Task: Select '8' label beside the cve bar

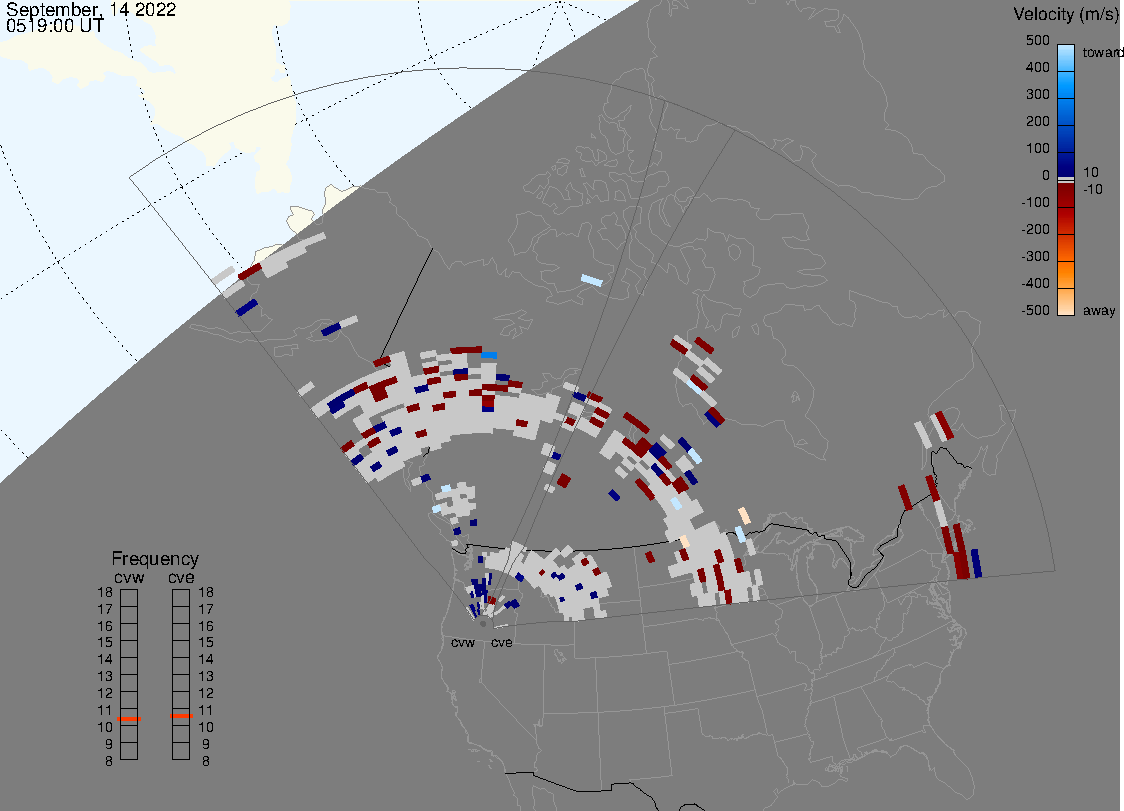Action: tap(206, 762)
